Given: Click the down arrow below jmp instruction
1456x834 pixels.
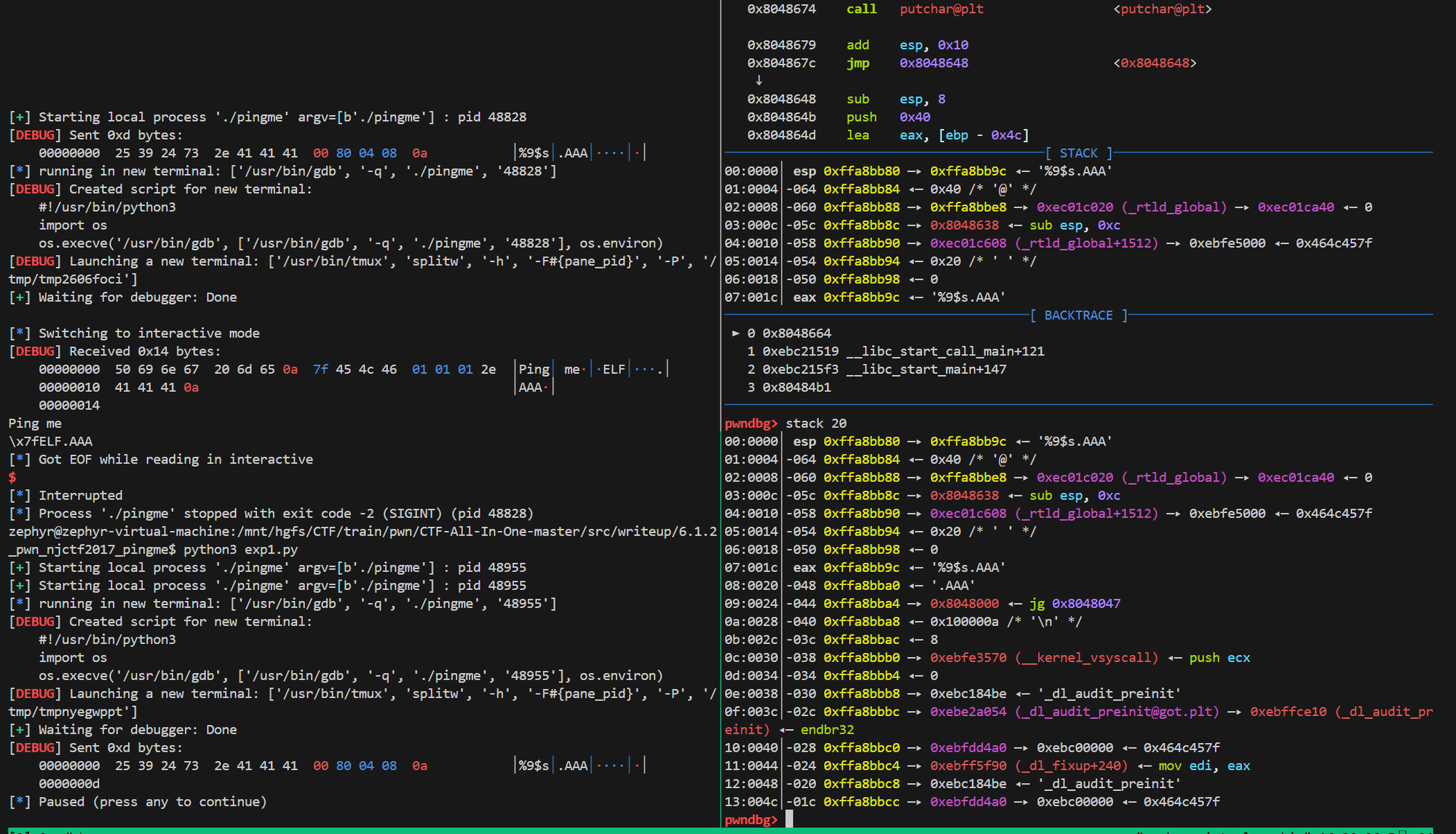Looking at the screenshot, I should [759, 81].
